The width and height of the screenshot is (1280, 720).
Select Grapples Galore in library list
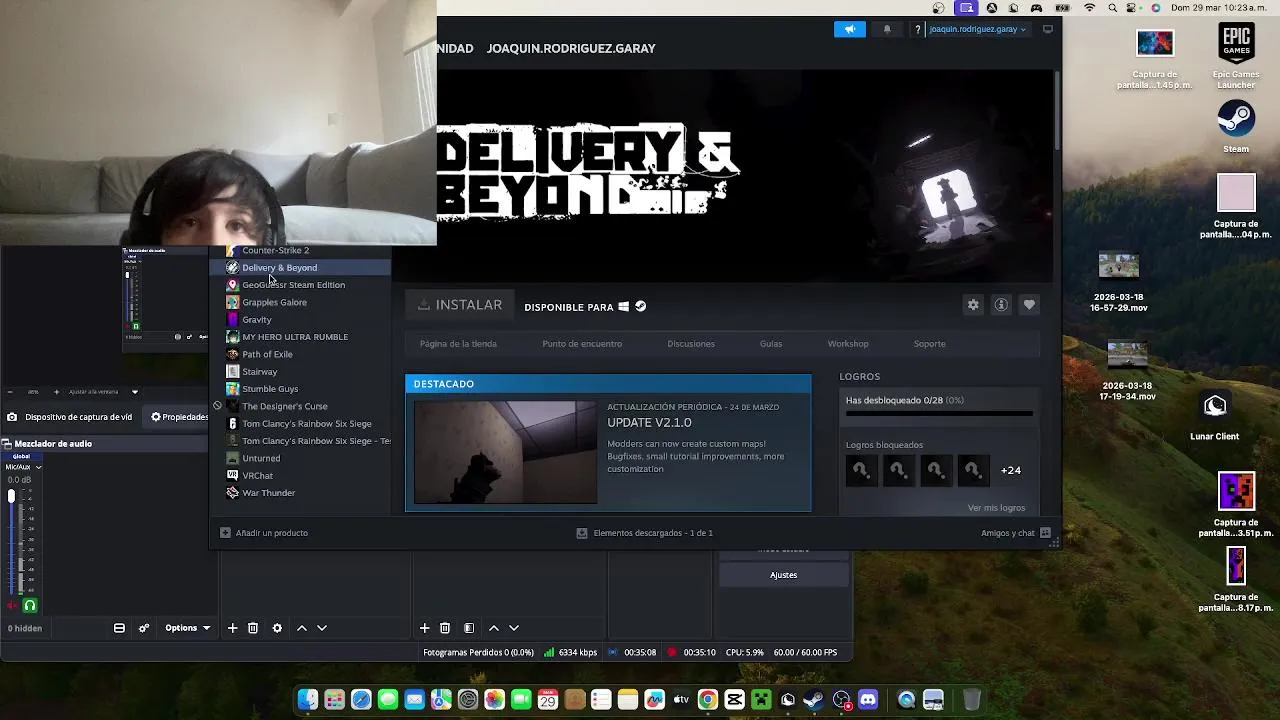300,302
